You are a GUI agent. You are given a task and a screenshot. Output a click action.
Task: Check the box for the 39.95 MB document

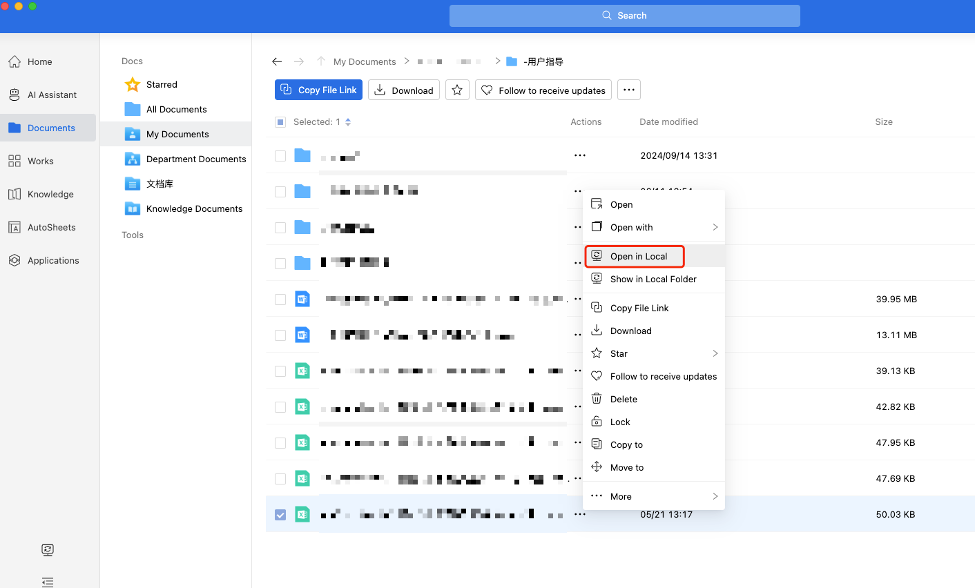click(x=280, y=299)
